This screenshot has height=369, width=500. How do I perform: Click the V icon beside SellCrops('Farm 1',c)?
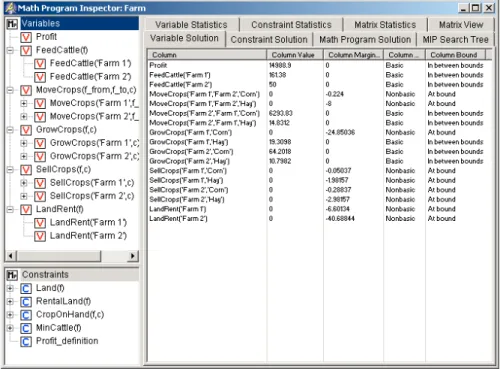[x=40, y=183]
